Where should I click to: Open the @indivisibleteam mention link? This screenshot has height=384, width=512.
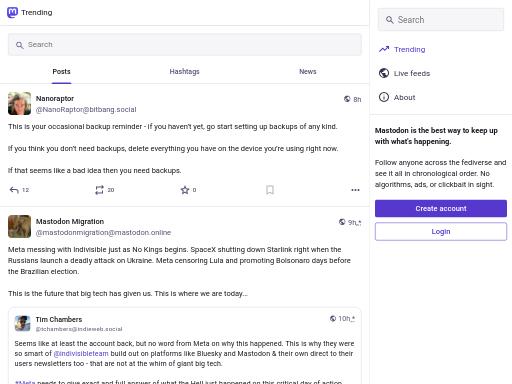click(x=81, y=354)
